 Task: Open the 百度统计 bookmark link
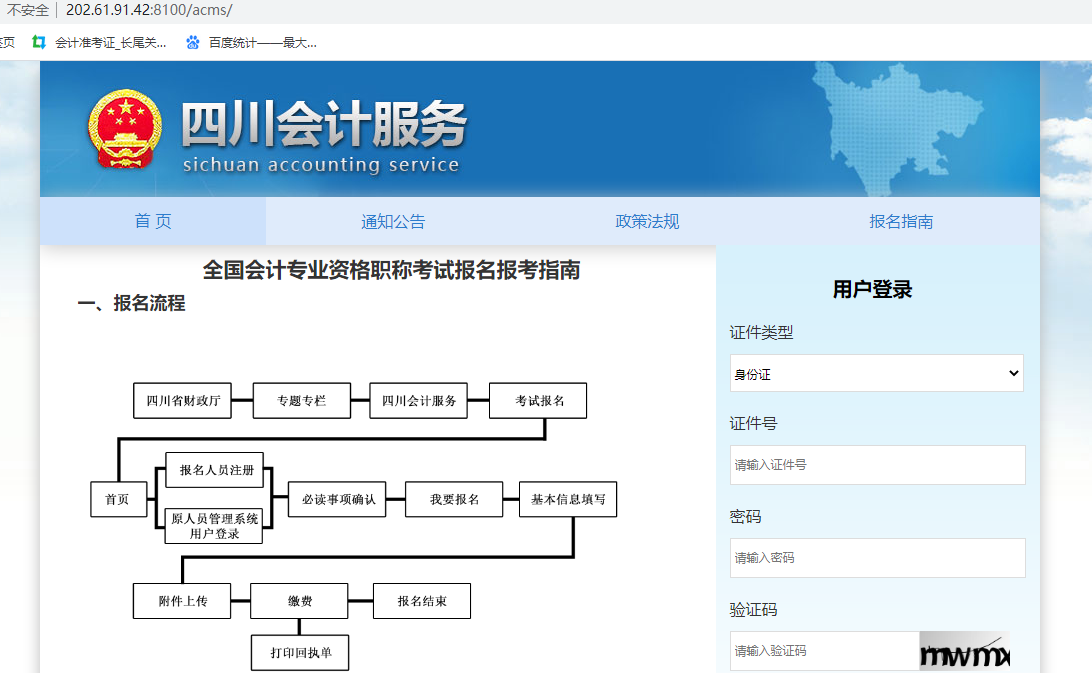[262, 42]
